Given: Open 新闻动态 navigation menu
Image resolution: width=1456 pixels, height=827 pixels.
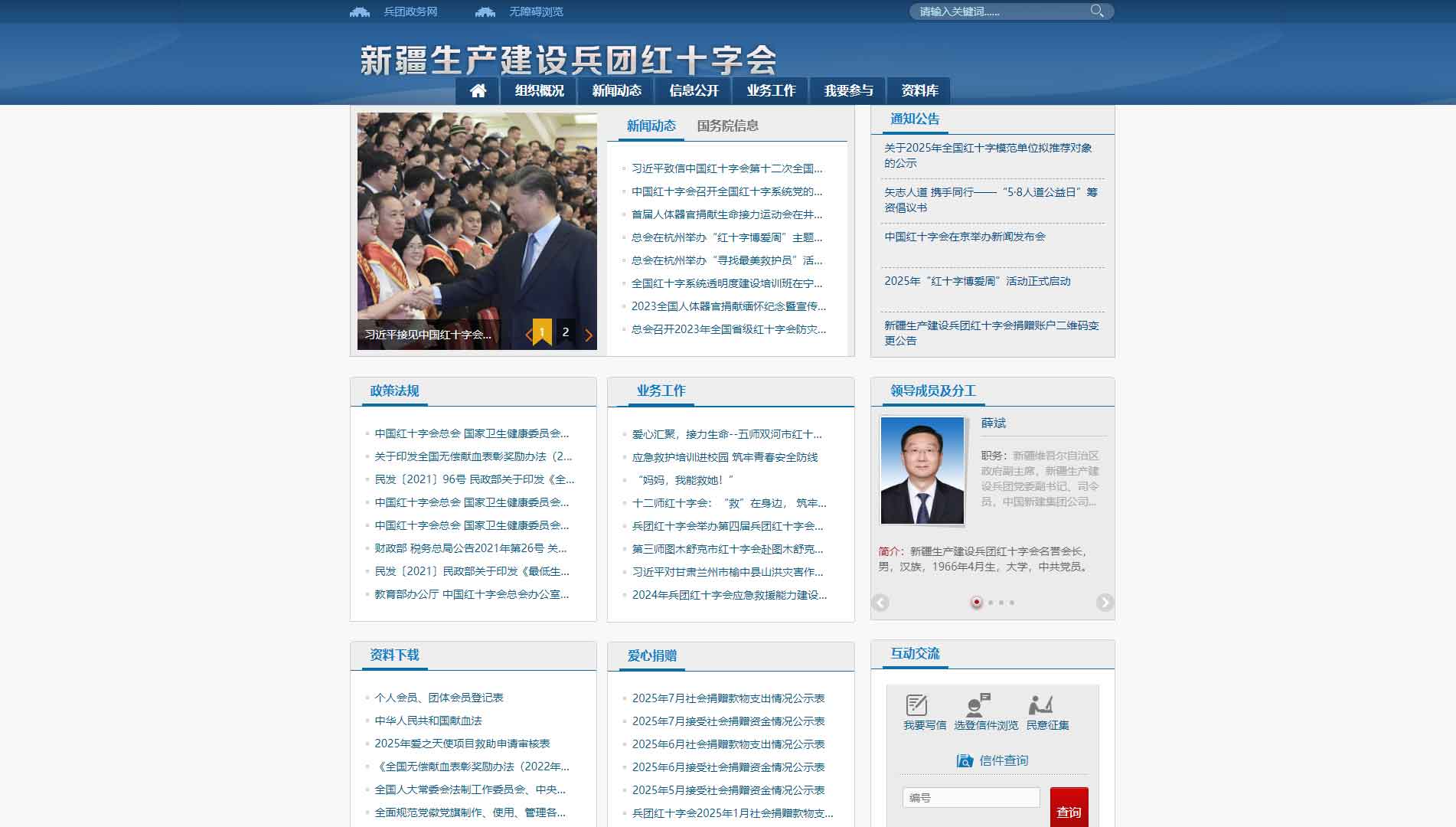Looking at the screenshot, I should pos(616,90).
